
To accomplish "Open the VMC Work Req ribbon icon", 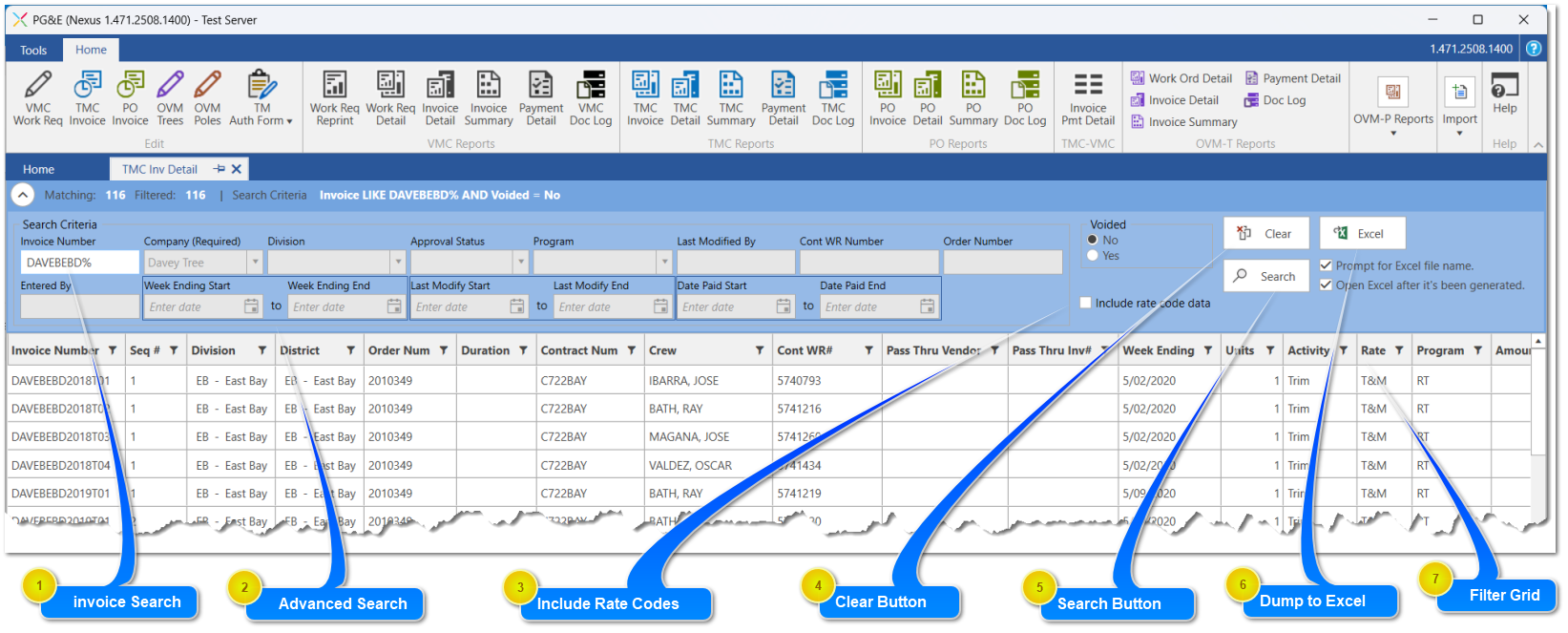I will 37,97.
